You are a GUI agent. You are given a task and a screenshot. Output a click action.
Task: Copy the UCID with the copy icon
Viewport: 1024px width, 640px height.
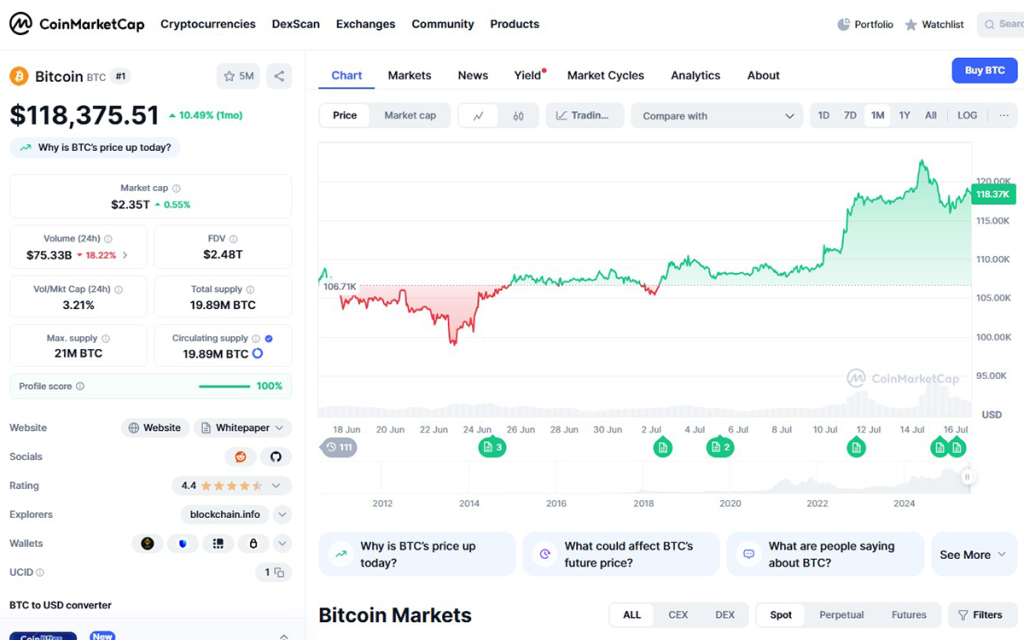tap(280, 573)
